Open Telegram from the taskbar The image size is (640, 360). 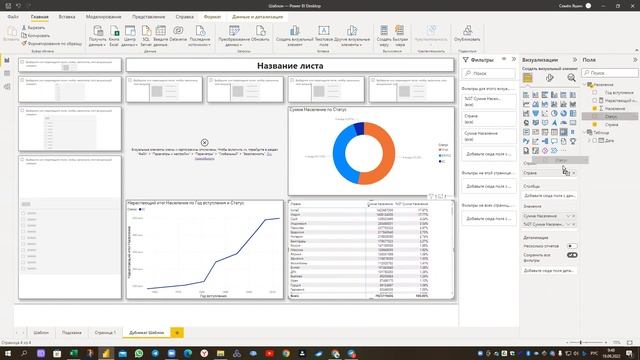coord(155,353)
